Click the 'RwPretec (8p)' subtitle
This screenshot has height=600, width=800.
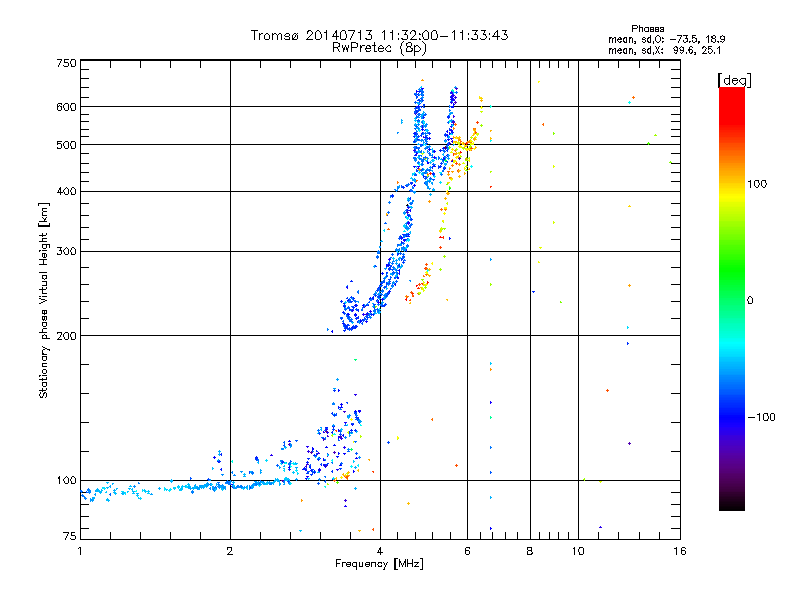(x=379, y=48)
